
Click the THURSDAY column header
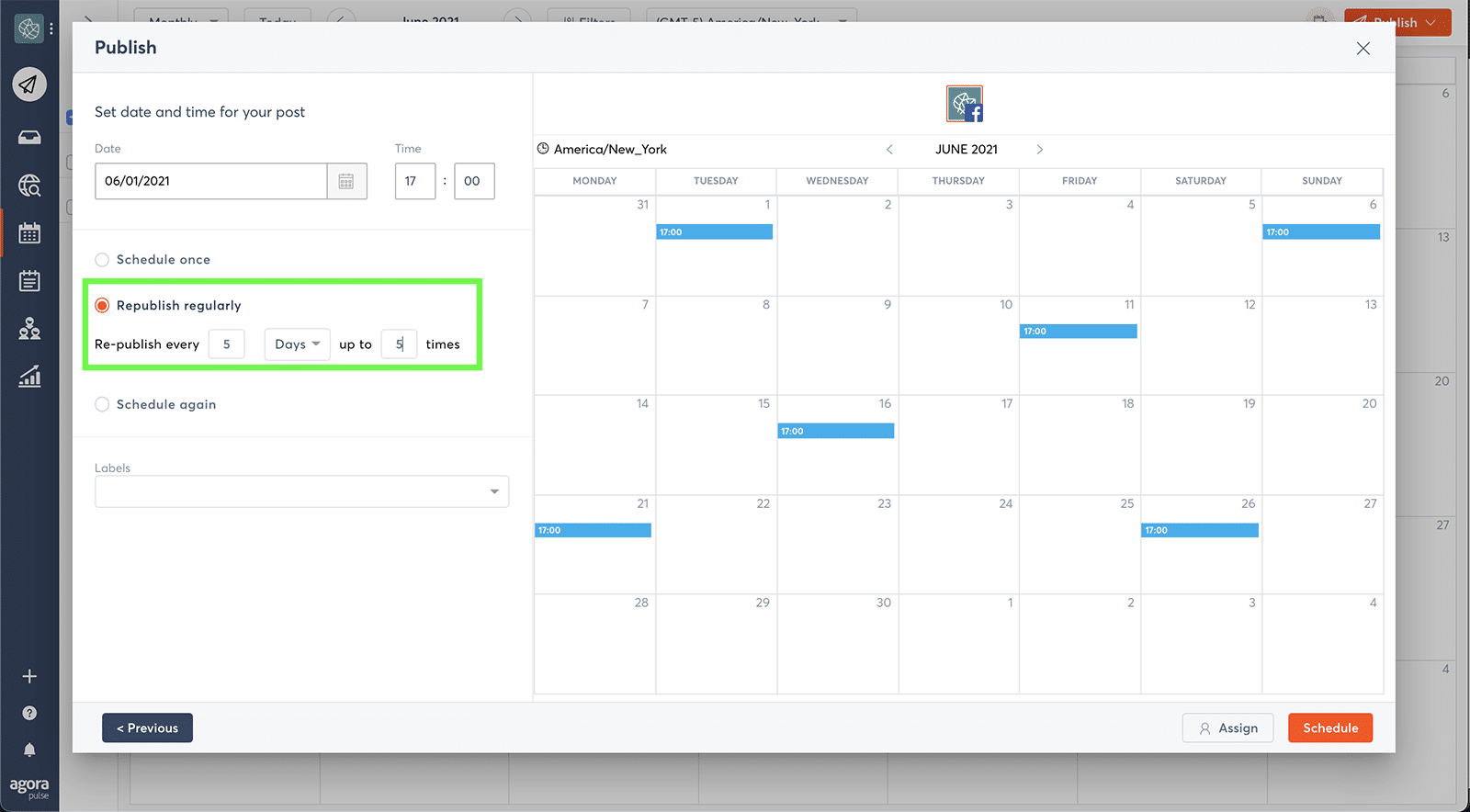[x=958, y=181]
